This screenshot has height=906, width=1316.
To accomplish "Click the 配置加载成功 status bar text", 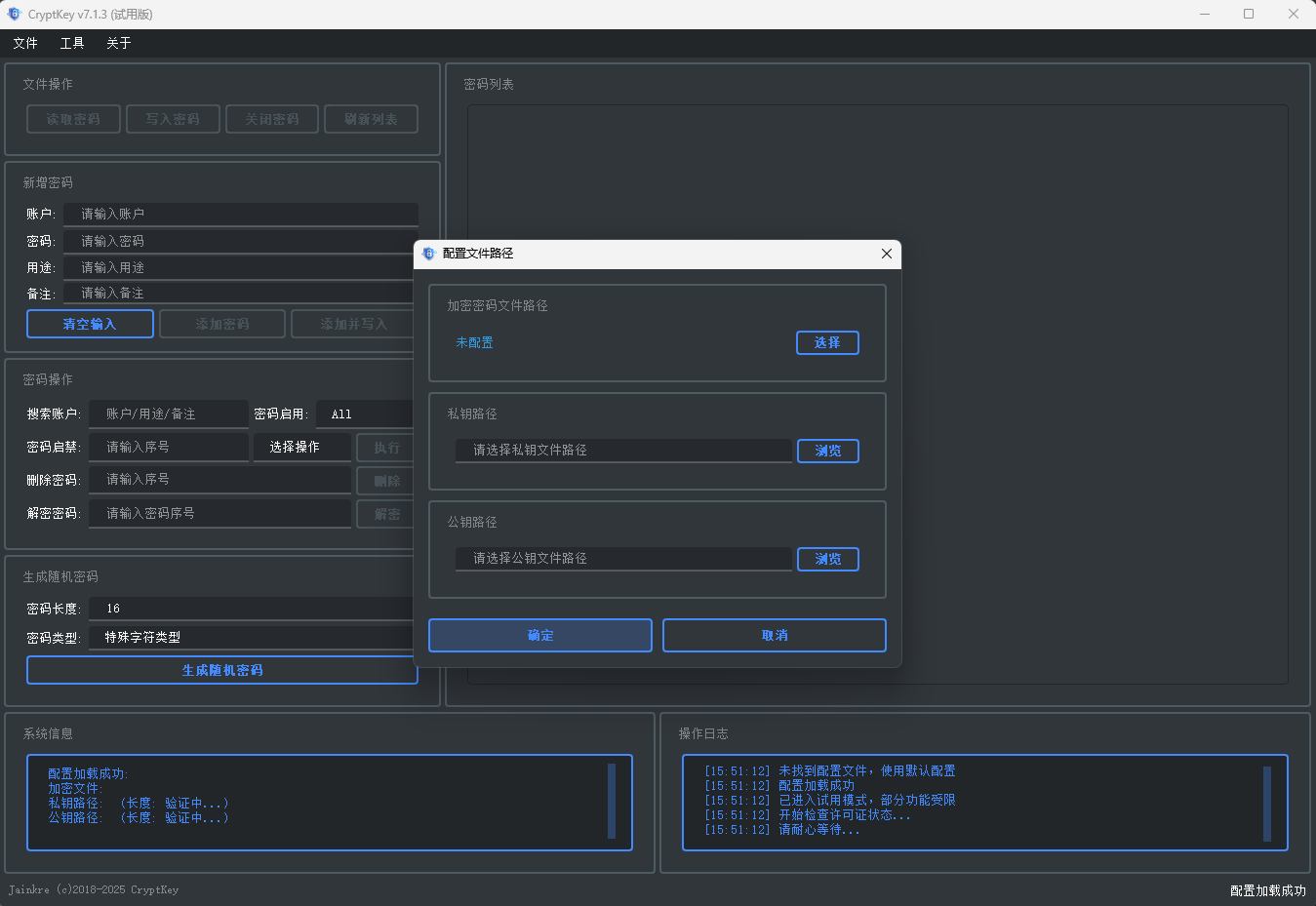I will (x=1267, y=890).
